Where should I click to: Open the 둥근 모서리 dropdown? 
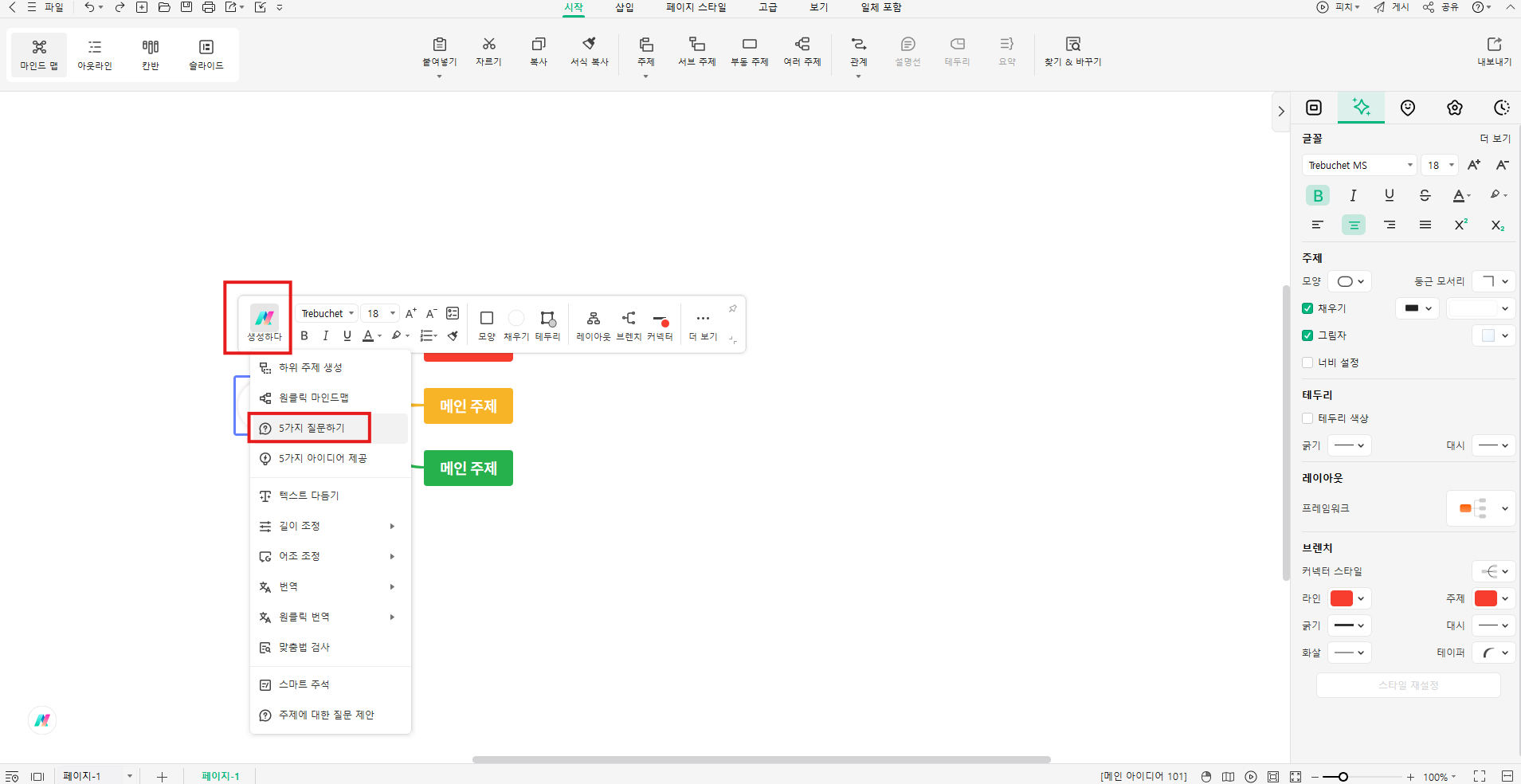tap(1493, 281)
